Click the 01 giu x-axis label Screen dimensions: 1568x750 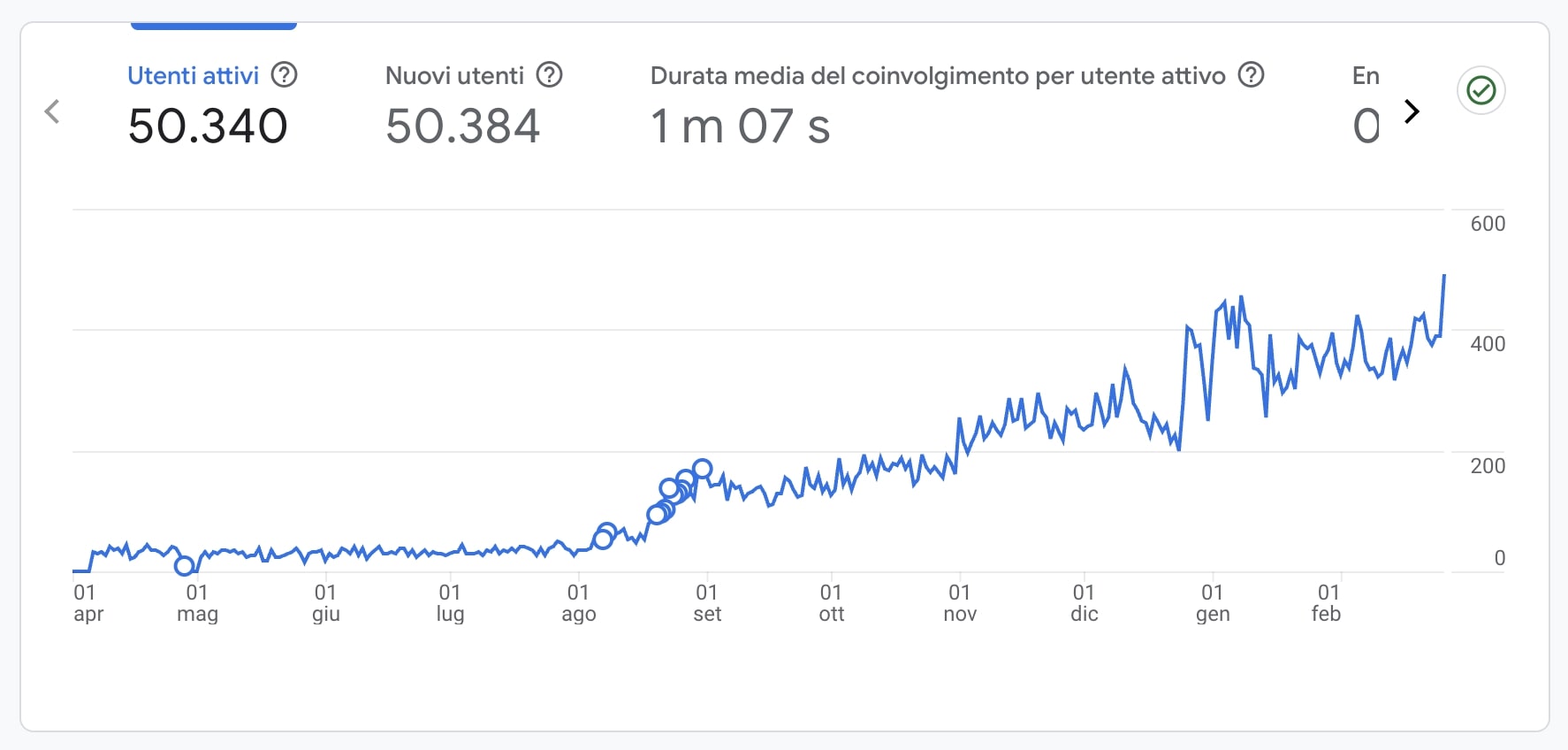(x=326, y=603)
